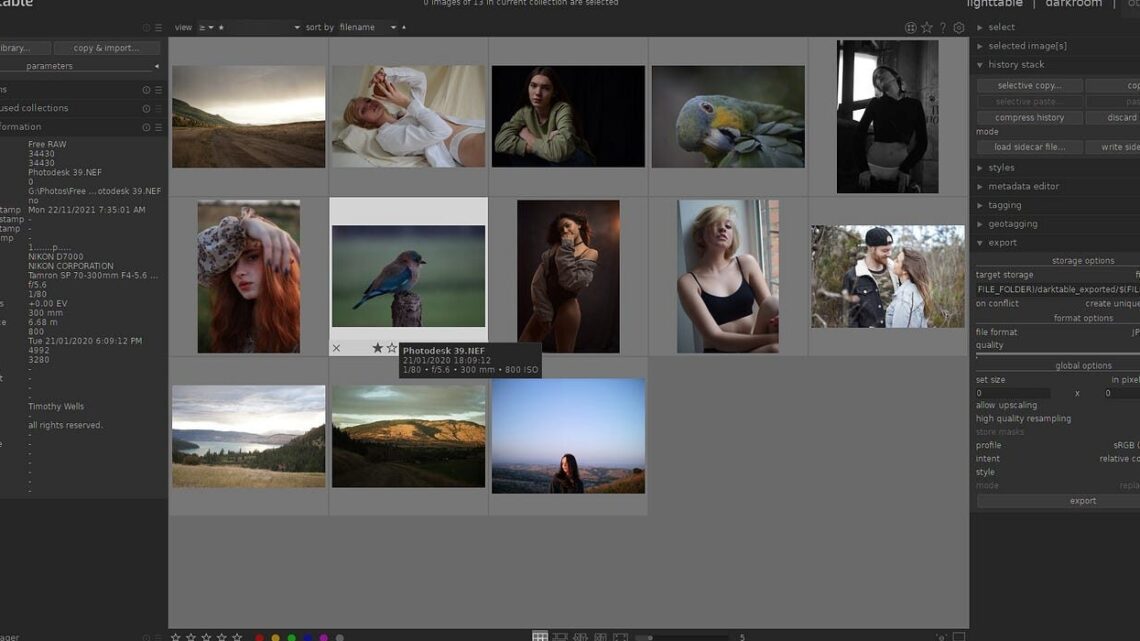Click display profile icon at bottom right

tap(941, 637)
